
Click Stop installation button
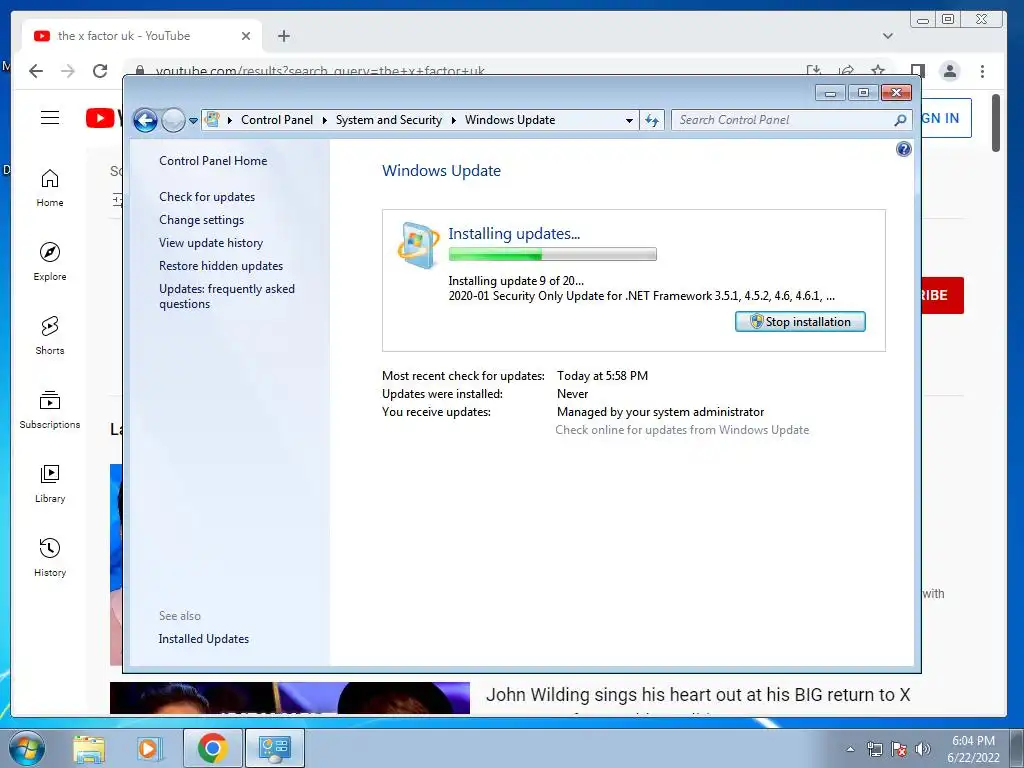pyautogui.click(x=800, y=321)
